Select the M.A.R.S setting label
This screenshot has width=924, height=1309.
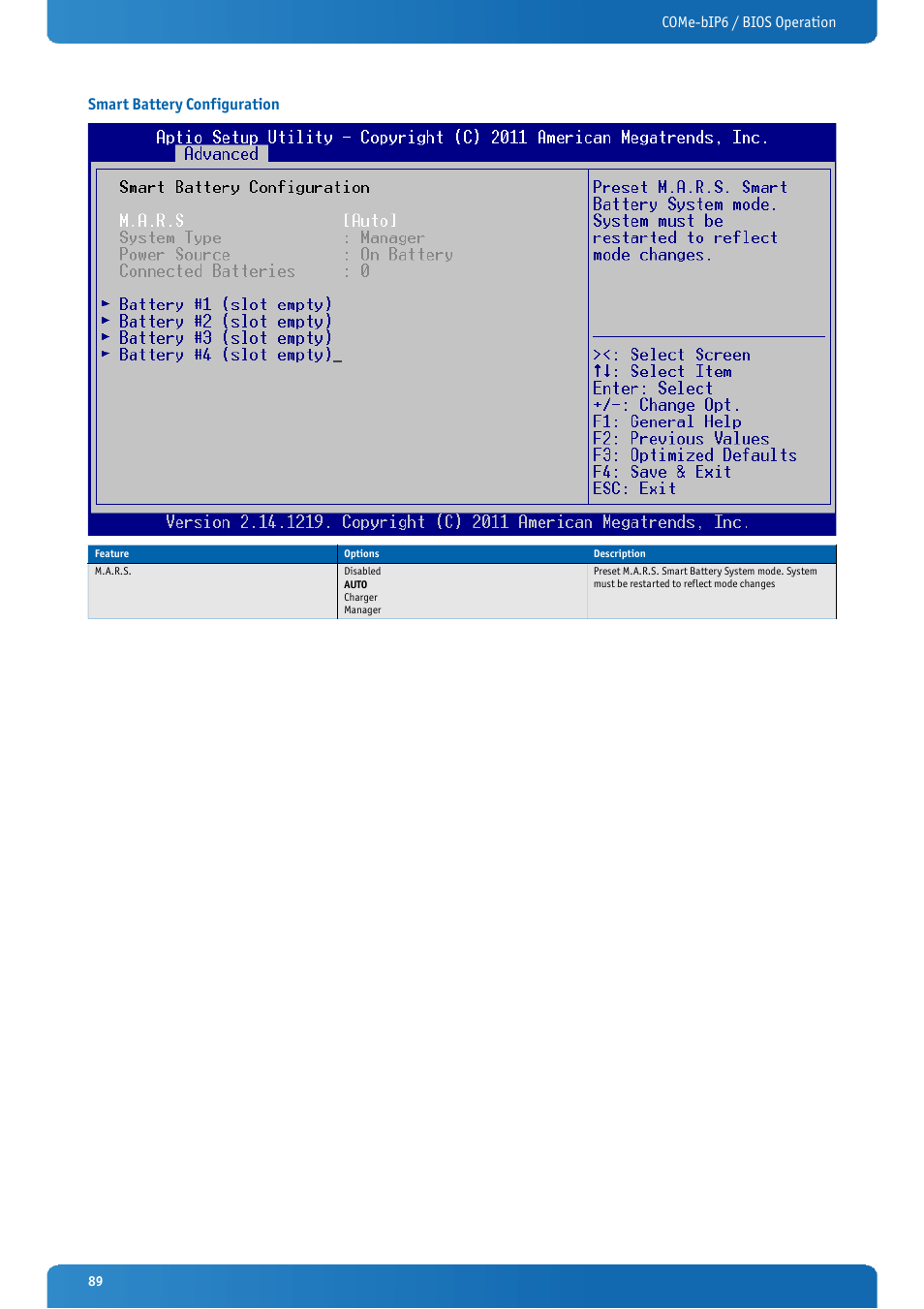point(151,221)
